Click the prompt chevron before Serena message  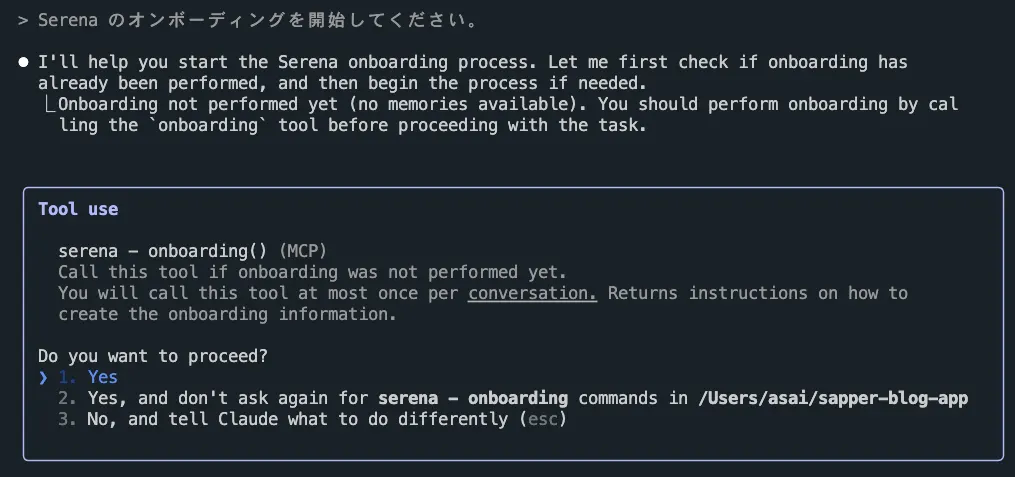pos(23,21)
